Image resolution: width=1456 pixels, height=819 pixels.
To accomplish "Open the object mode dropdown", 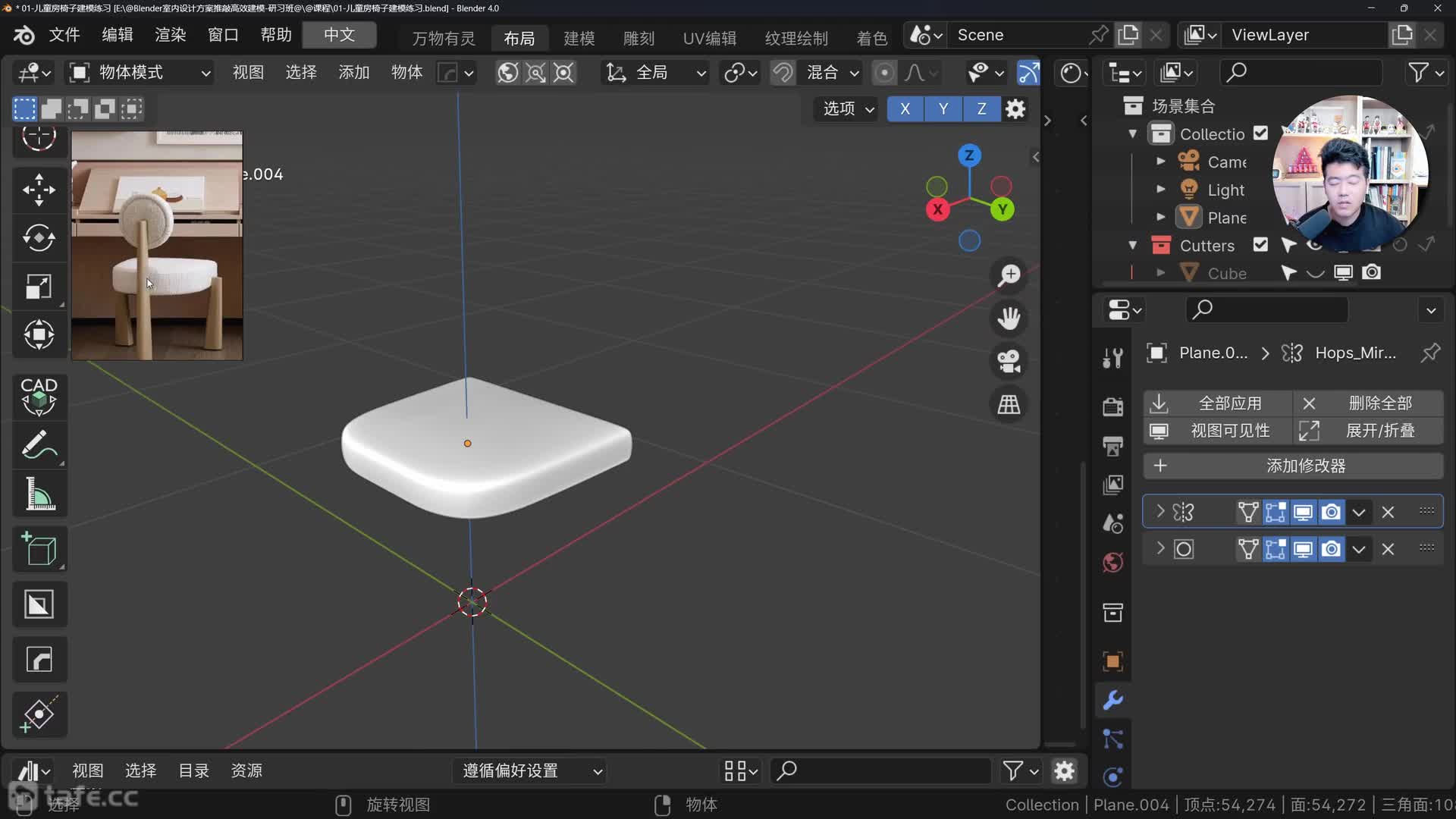I will pyautogui.click(x=140, y=73).
